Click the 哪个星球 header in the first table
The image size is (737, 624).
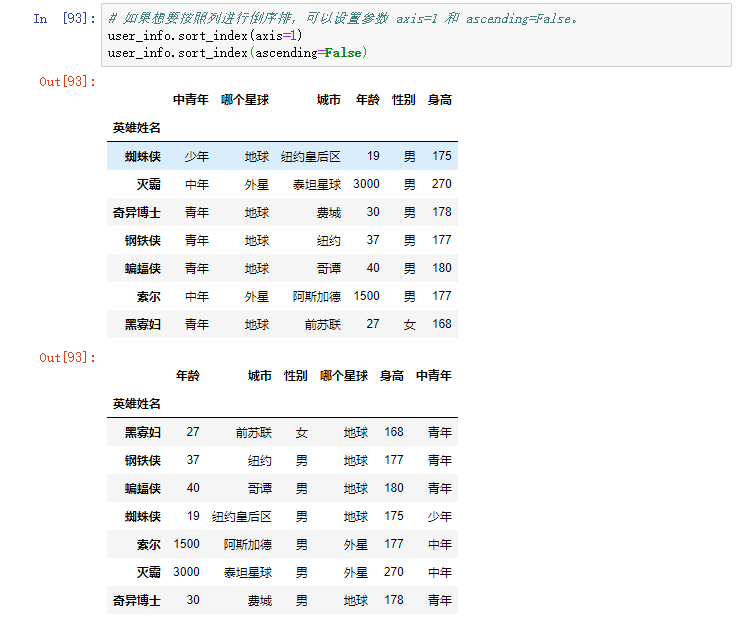coord(245,100)
